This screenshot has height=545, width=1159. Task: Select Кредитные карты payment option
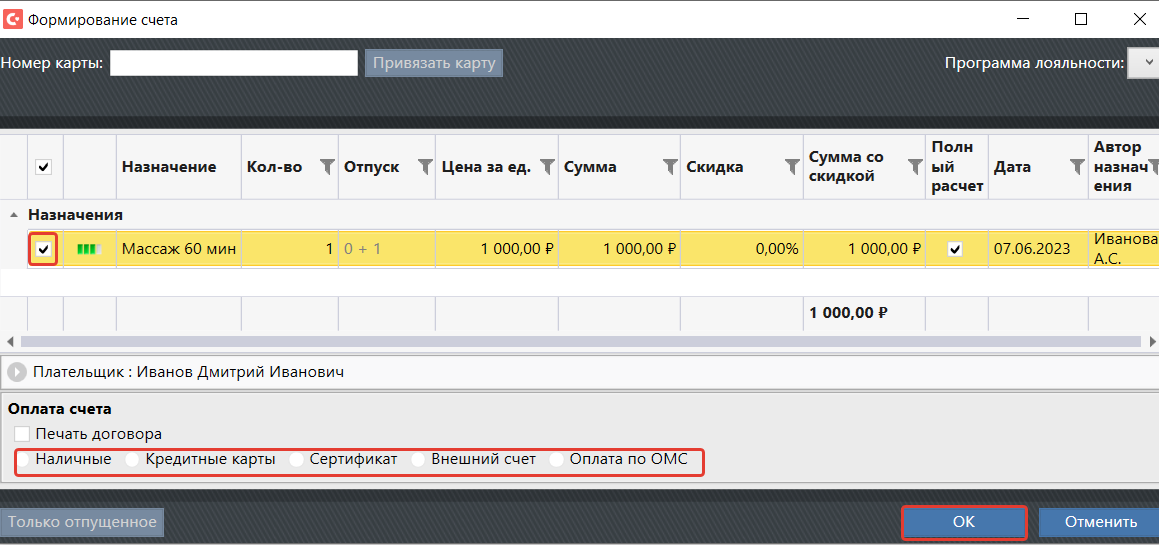tap(132, 460)
